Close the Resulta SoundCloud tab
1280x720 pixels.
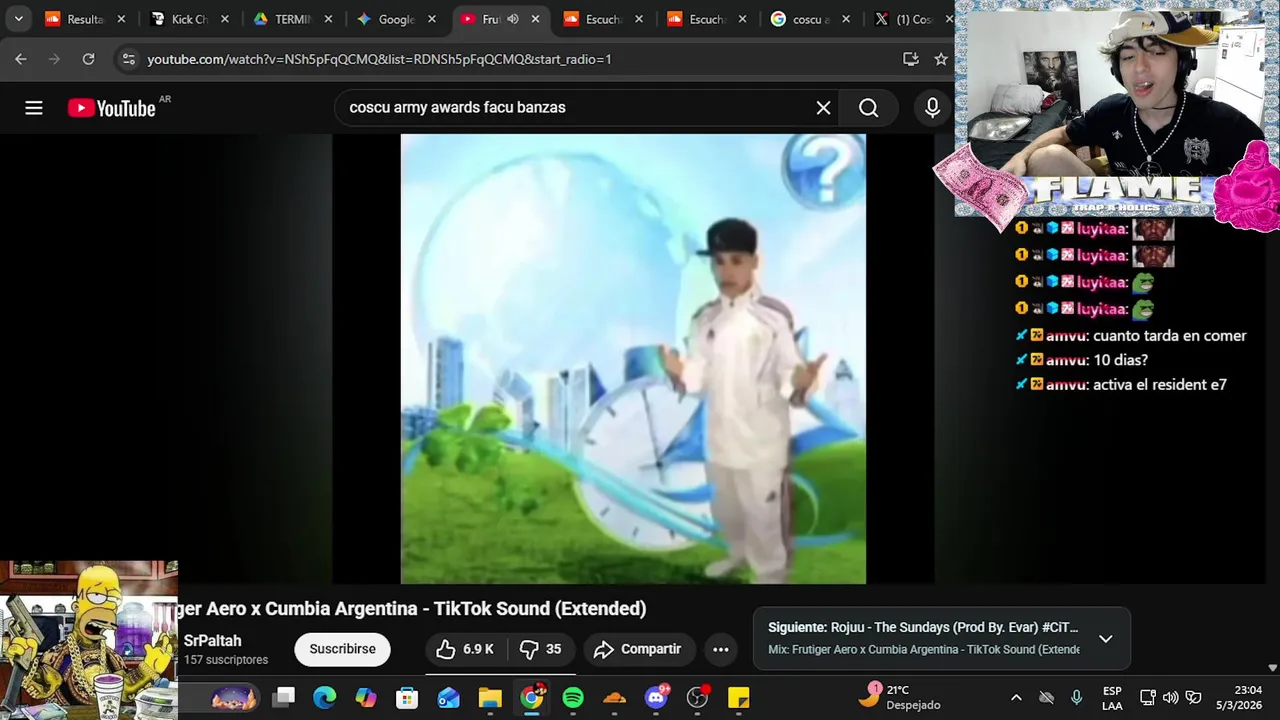[x=121, y=19]
